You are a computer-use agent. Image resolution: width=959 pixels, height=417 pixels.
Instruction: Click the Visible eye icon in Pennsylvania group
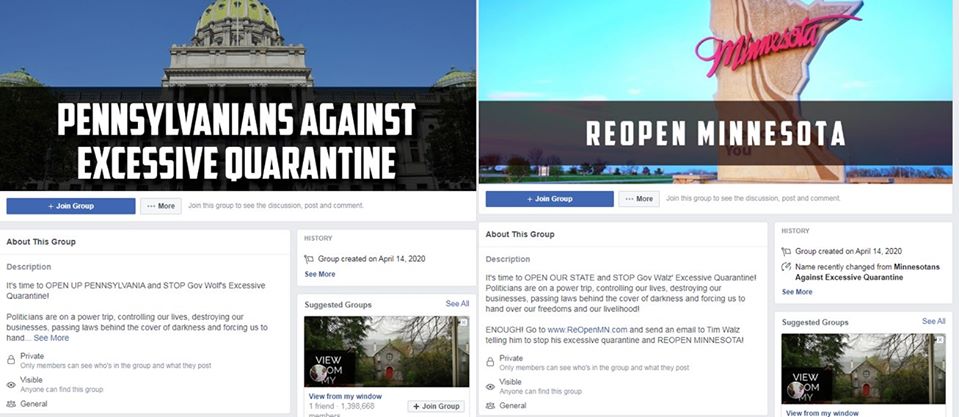click(x=10, y=385)
